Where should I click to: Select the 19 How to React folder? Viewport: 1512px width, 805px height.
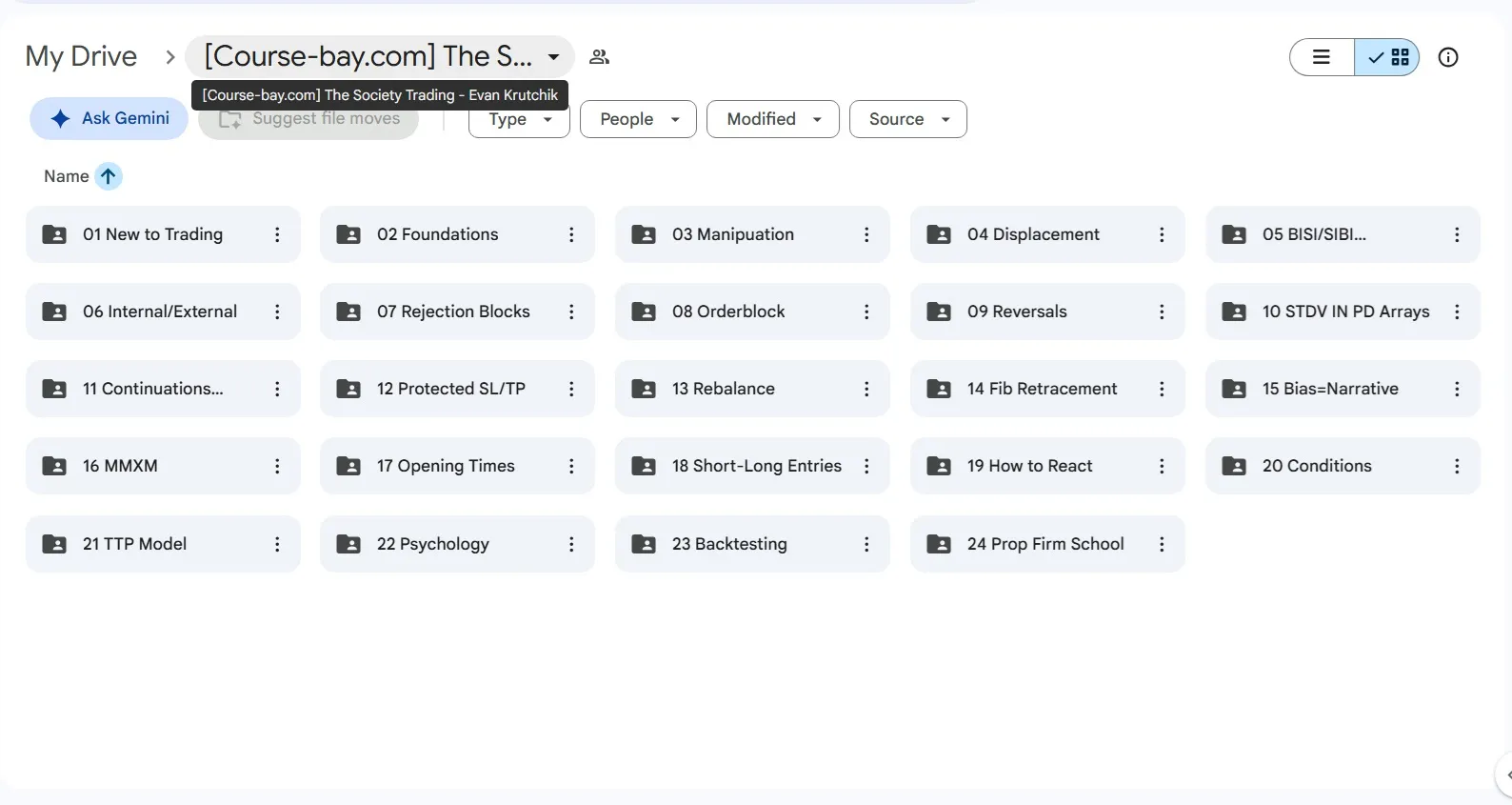point(1047,466)
